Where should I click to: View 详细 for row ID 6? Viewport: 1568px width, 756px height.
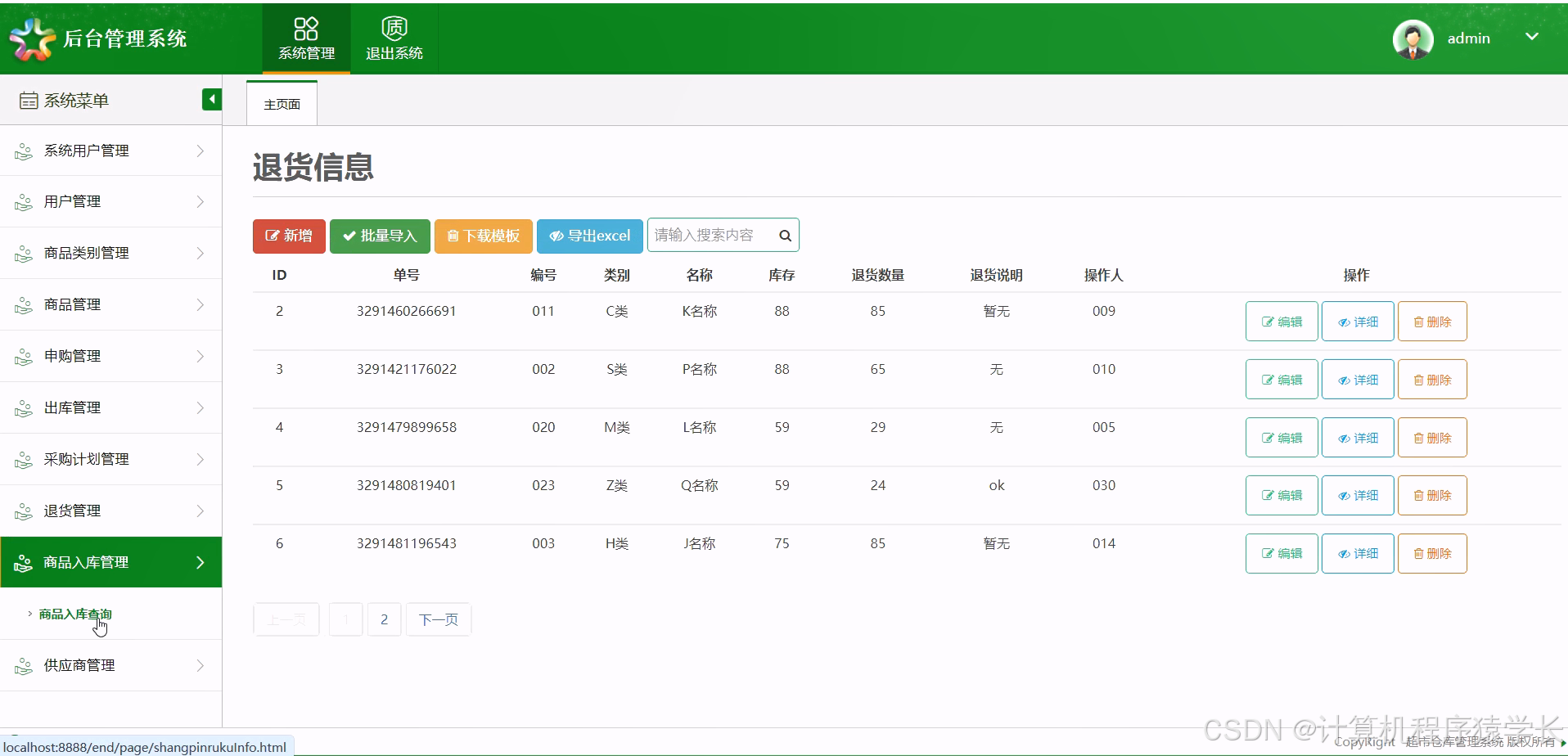click(1358, 553)
